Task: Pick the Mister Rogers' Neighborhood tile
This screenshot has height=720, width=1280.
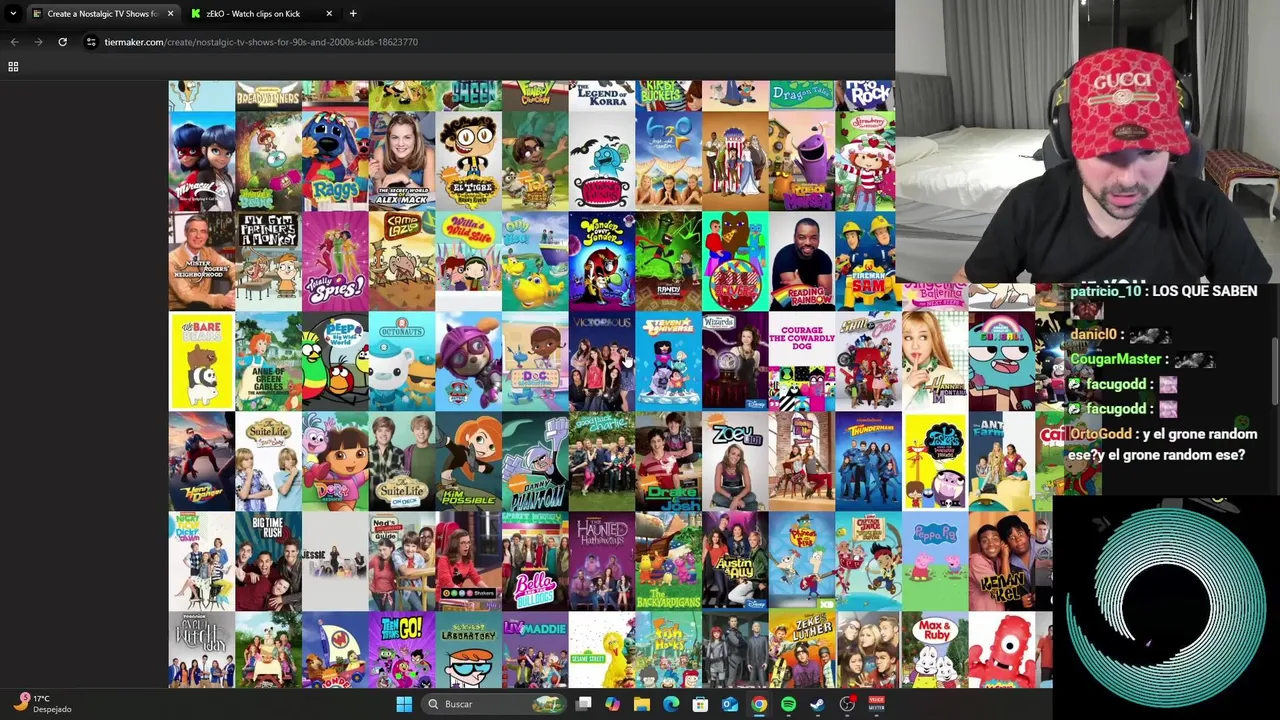Action: (x=202, y=261)
